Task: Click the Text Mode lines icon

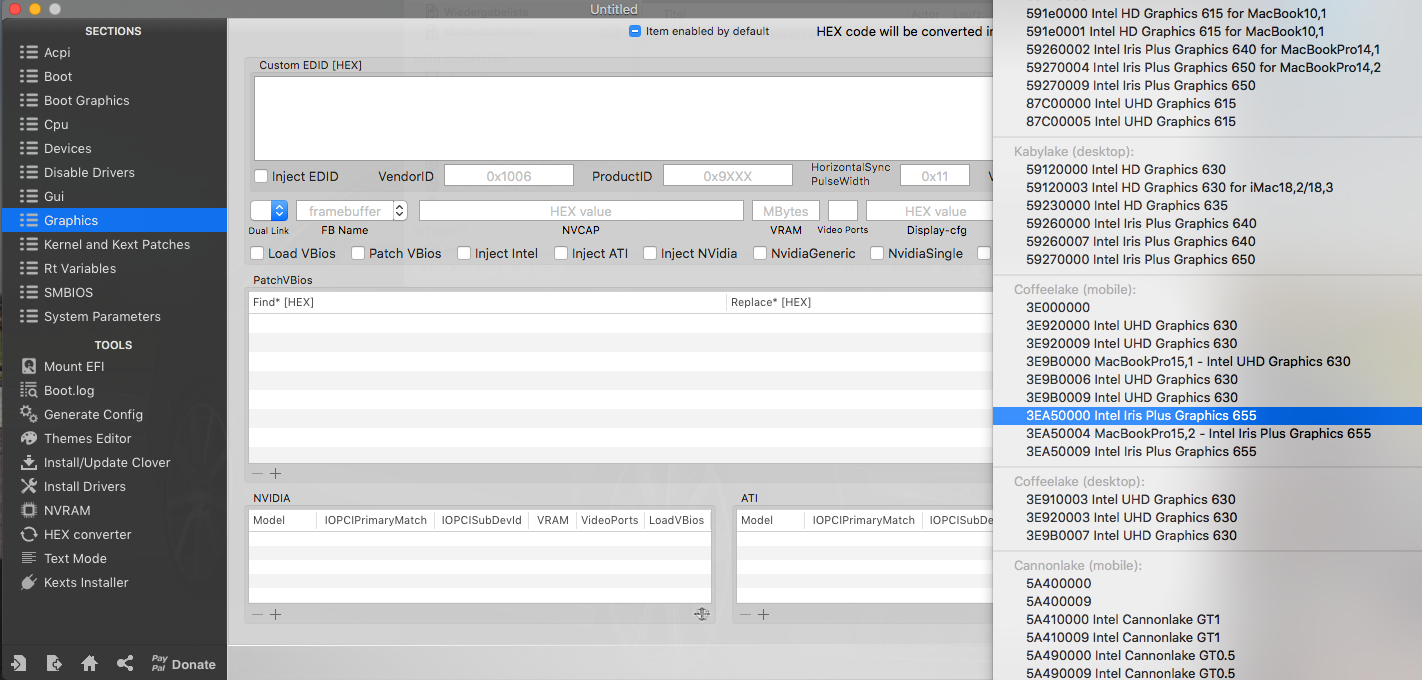Action: pos(28,558)
